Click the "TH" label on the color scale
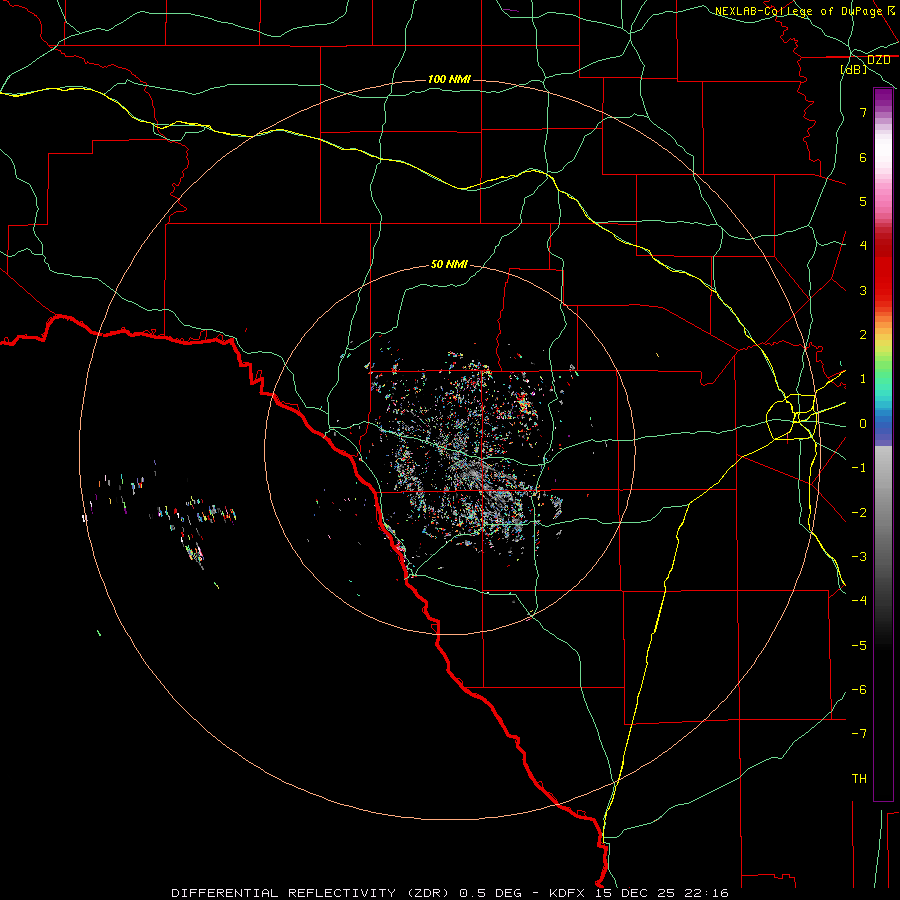This screenshot has height=900, width=900. click(859, 779)
